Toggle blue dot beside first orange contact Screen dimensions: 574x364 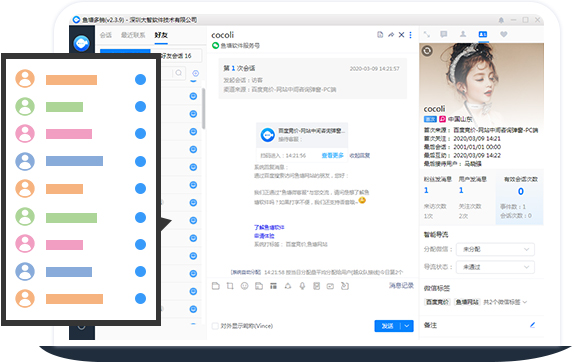[141, 79]
